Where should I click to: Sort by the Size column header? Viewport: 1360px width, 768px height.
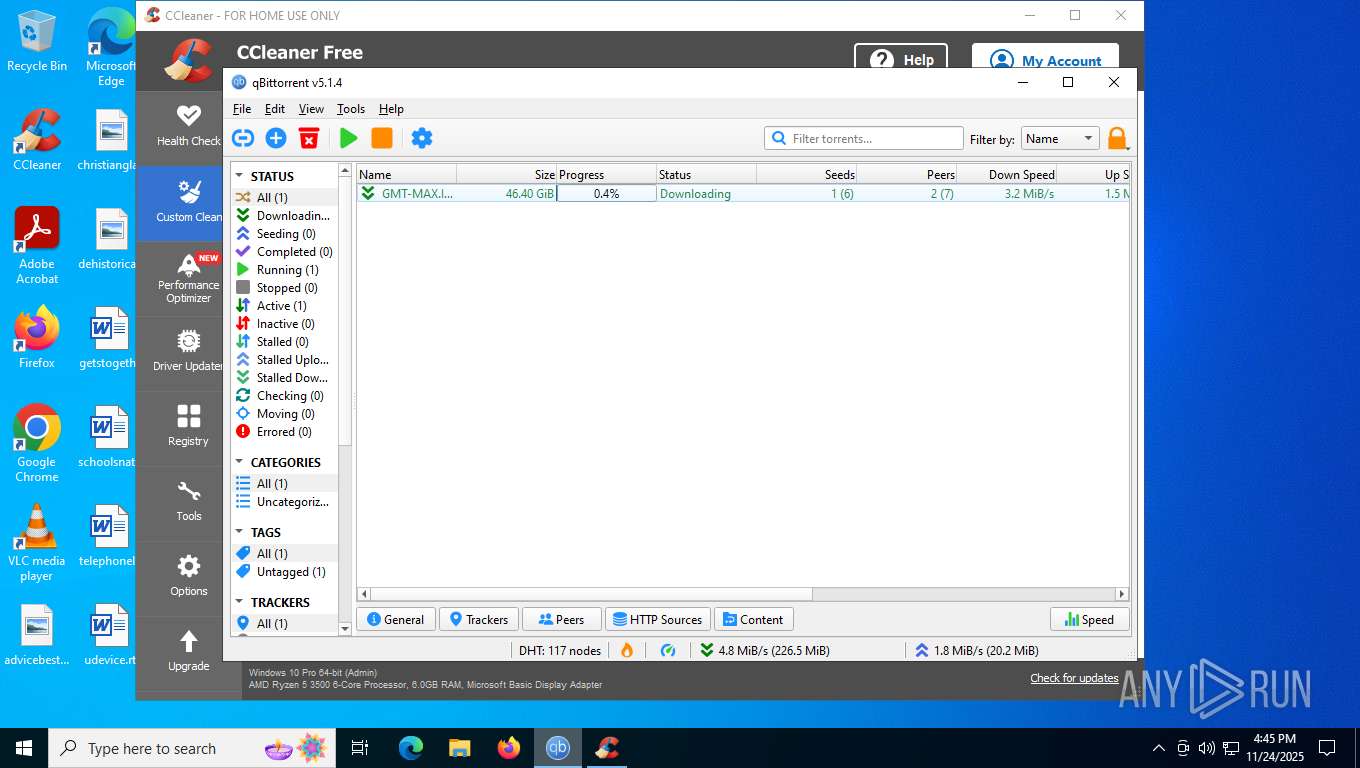tap(507, 174)
